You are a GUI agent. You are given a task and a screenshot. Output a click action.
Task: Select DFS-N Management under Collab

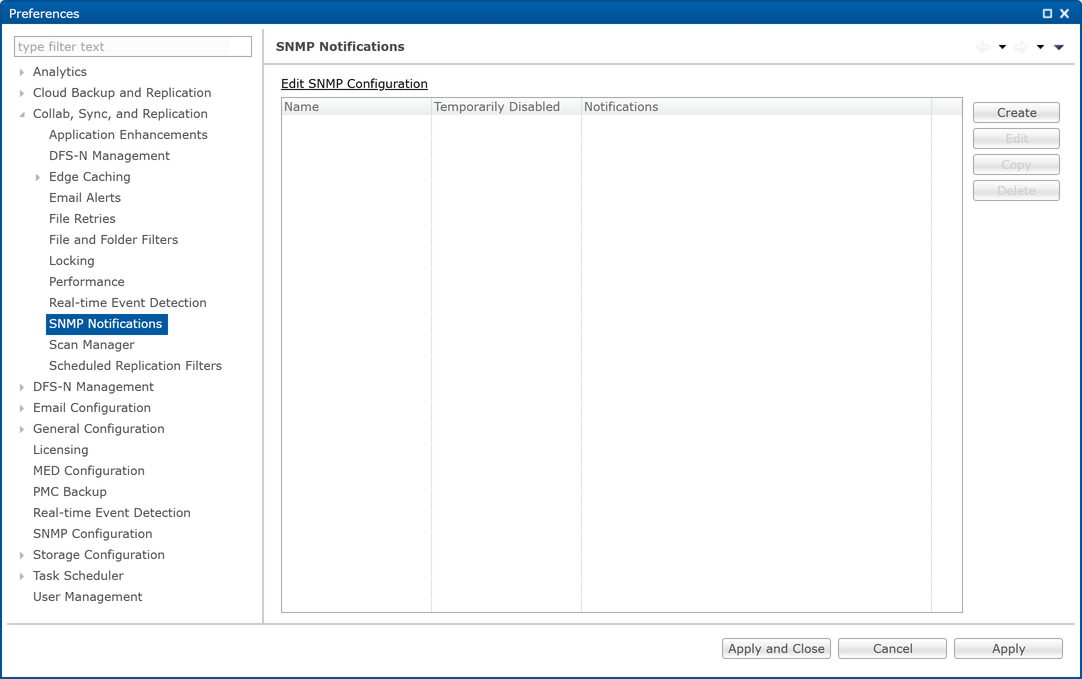click(109, 156)
